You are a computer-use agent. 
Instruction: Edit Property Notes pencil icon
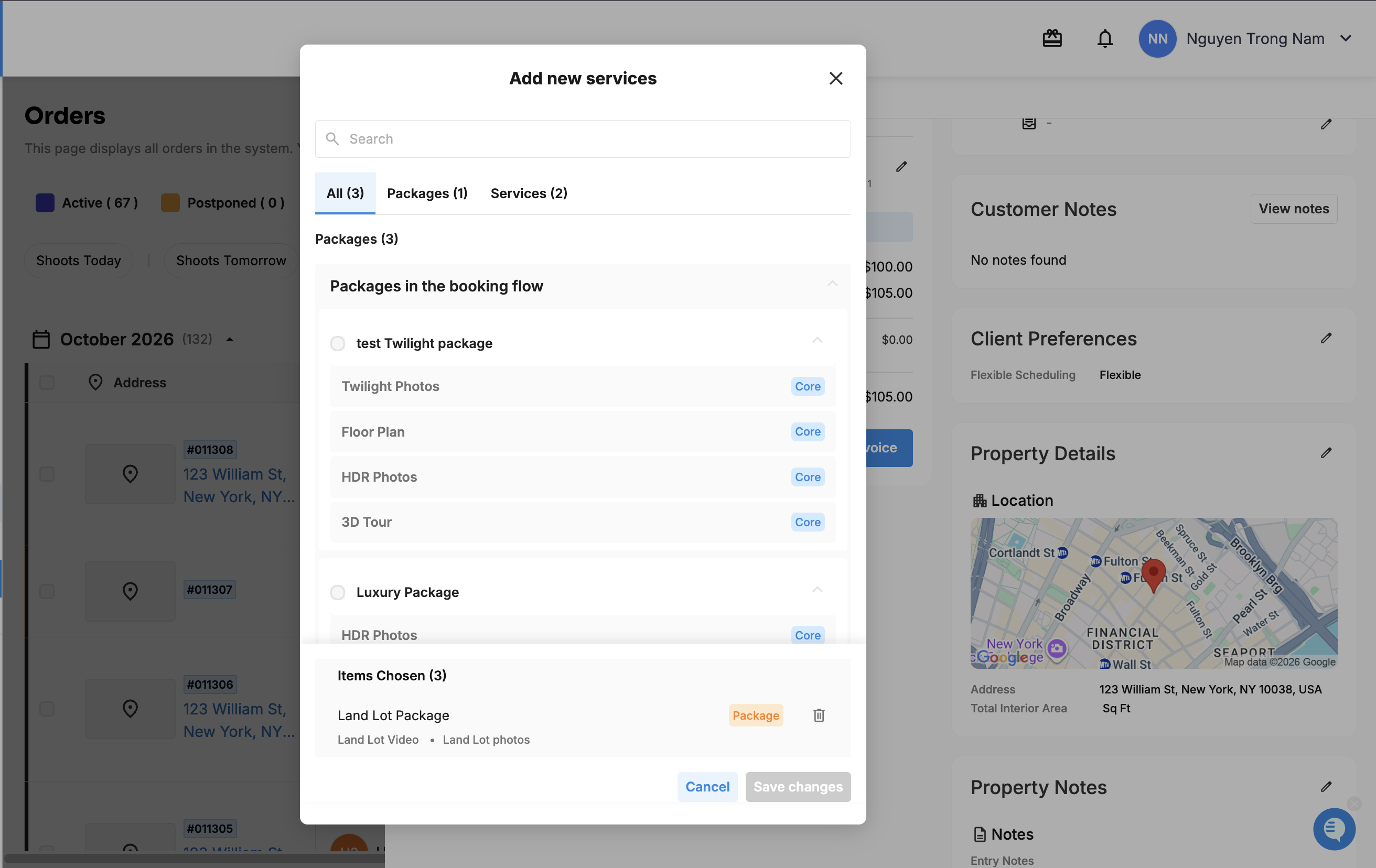pos(1326,787)
